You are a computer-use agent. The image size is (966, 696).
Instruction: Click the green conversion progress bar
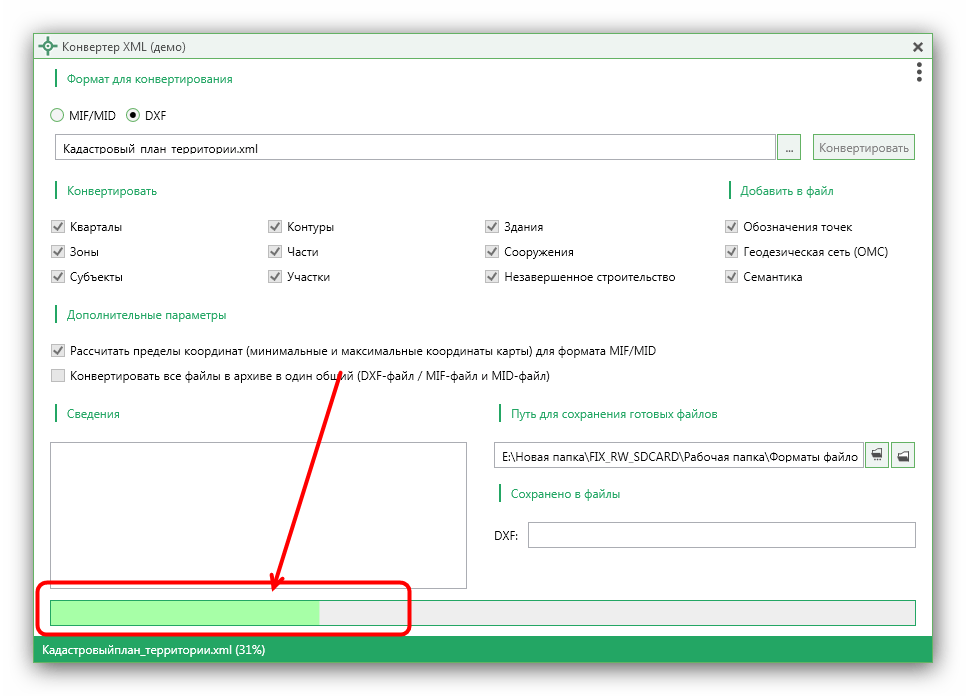(482, 613)
